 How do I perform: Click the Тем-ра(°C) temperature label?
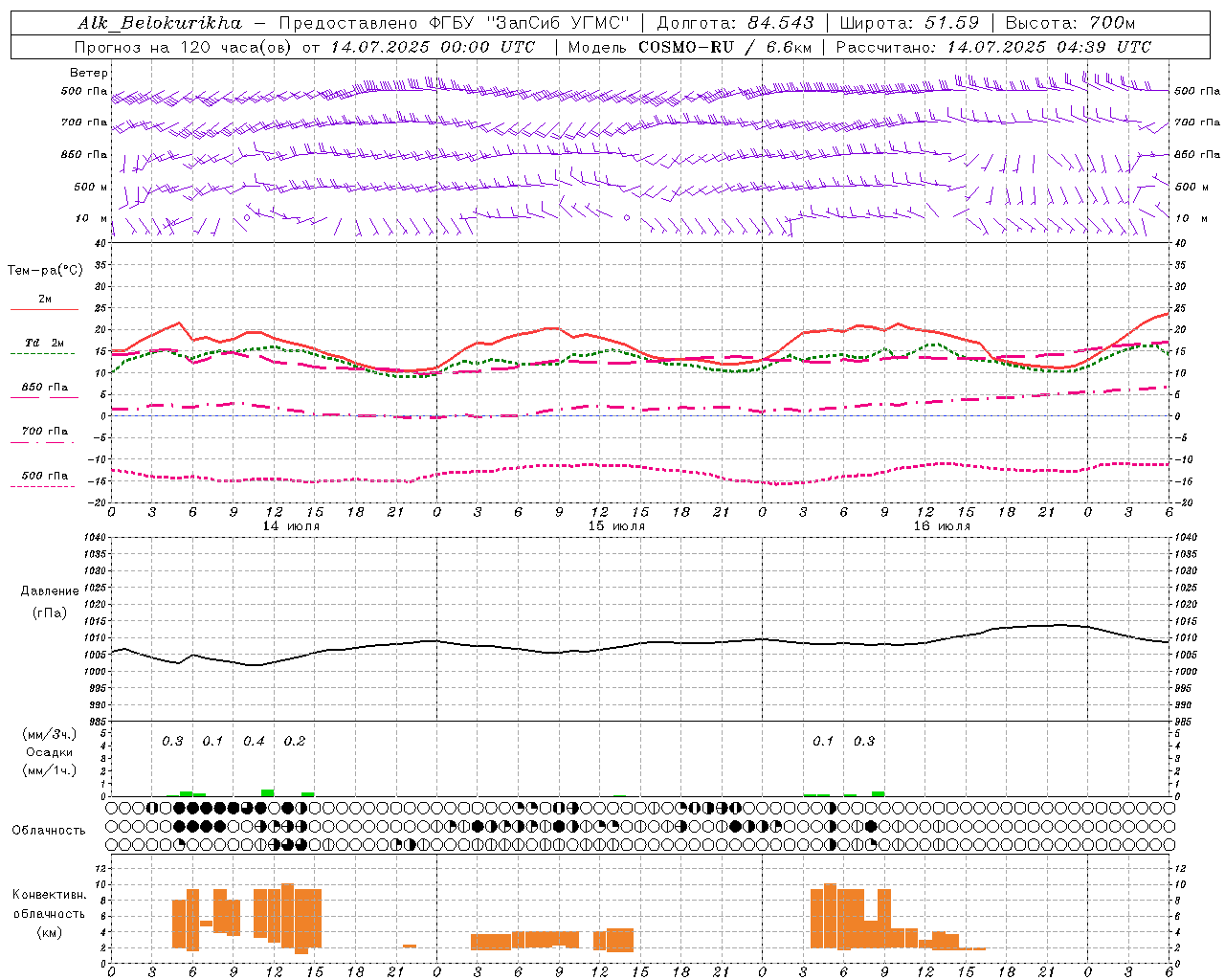point(45,271)
